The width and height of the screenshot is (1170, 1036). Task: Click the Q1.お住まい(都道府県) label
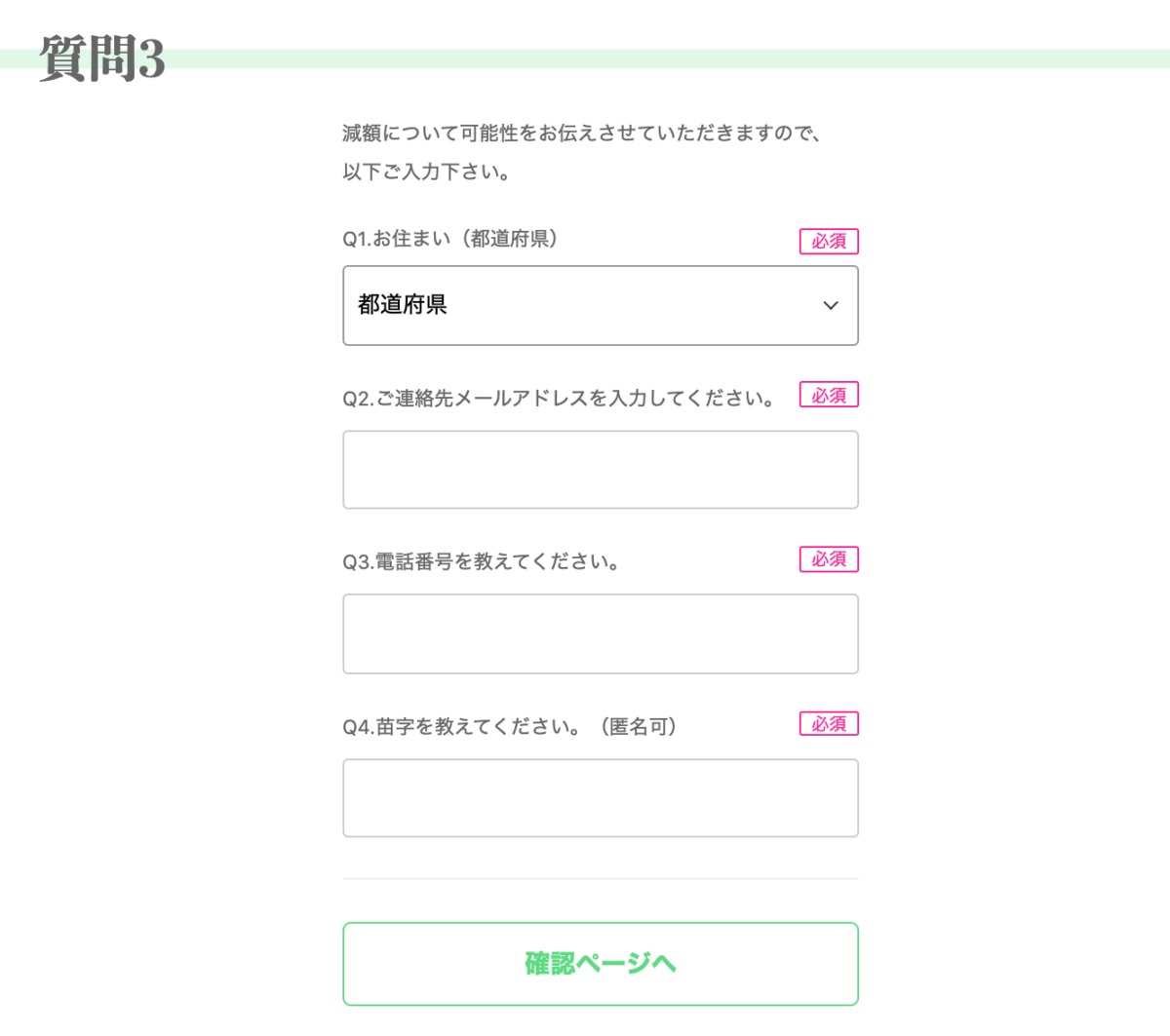pyautogui.click(x=450, y=239)
